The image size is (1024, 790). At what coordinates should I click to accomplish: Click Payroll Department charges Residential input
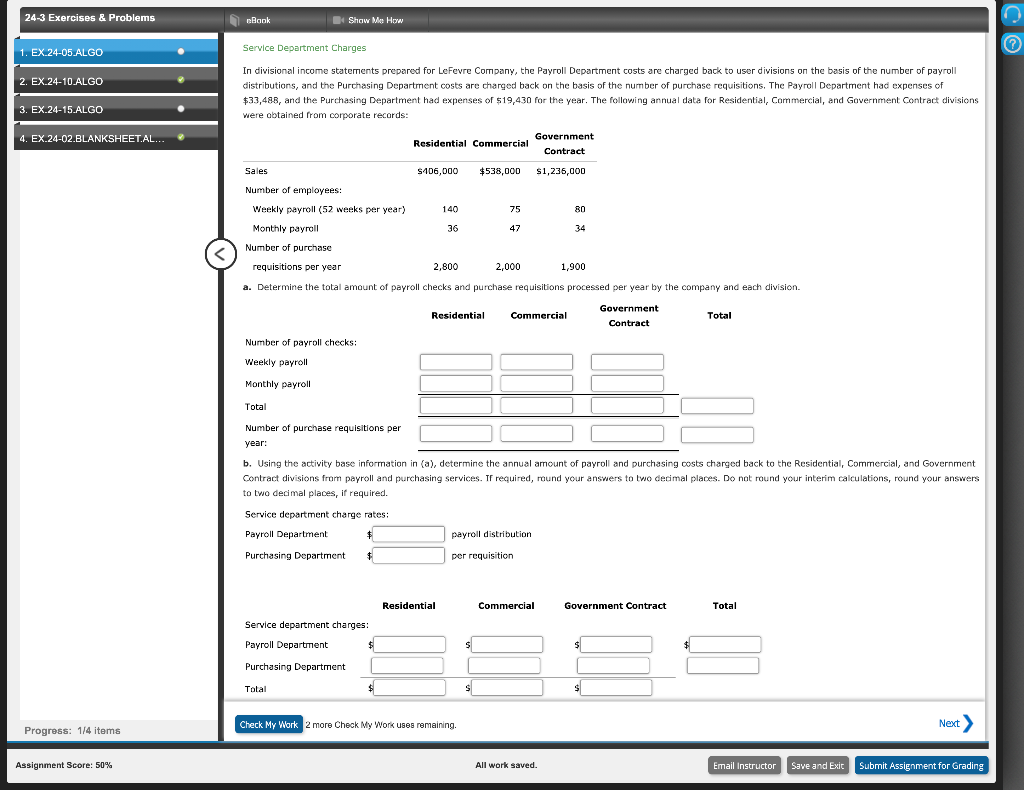(409, 644)
